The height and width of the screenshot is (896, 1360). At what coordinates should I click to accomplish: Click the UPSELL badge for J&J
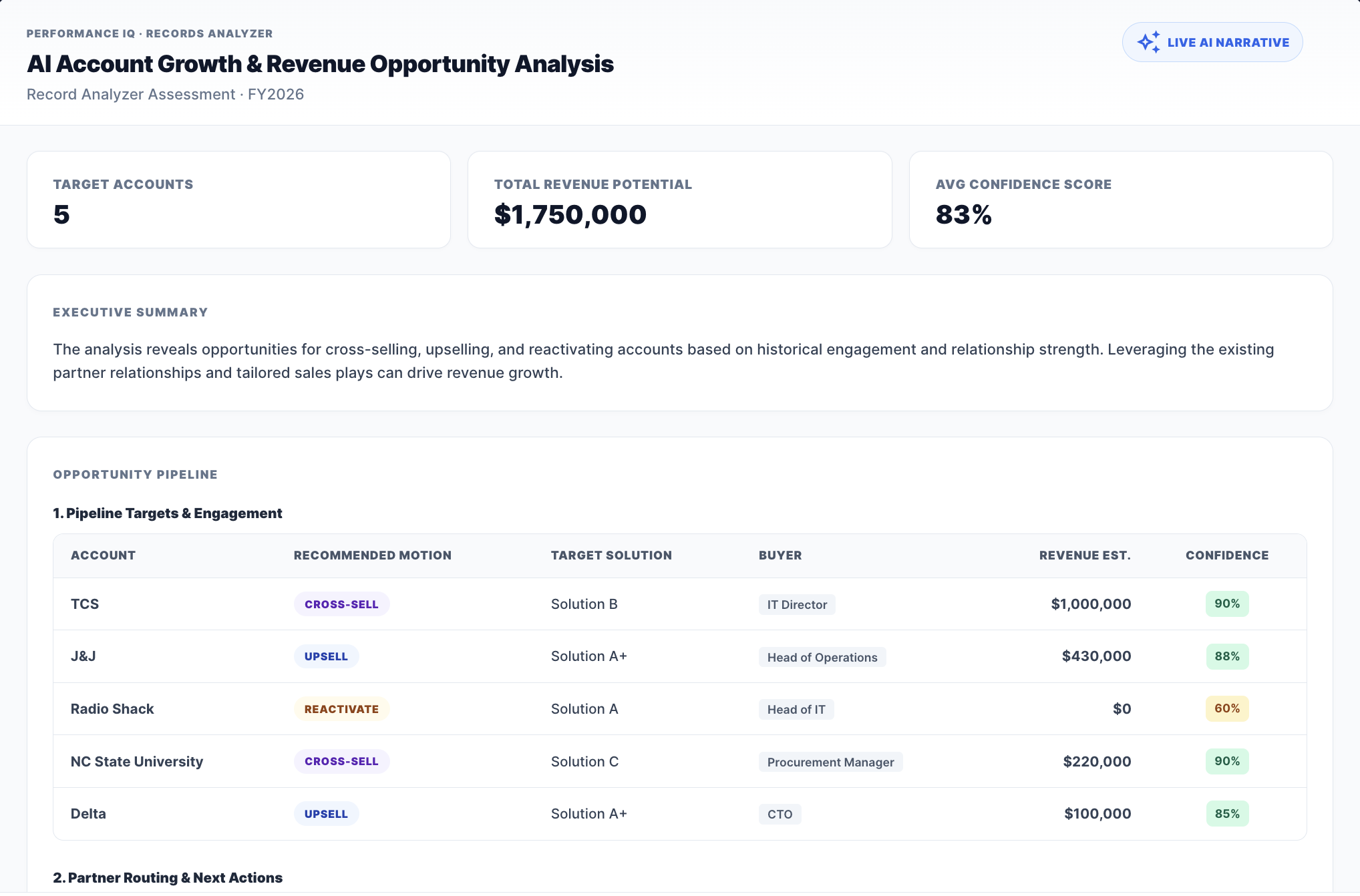pyautogui.click(x=326, y=656)
